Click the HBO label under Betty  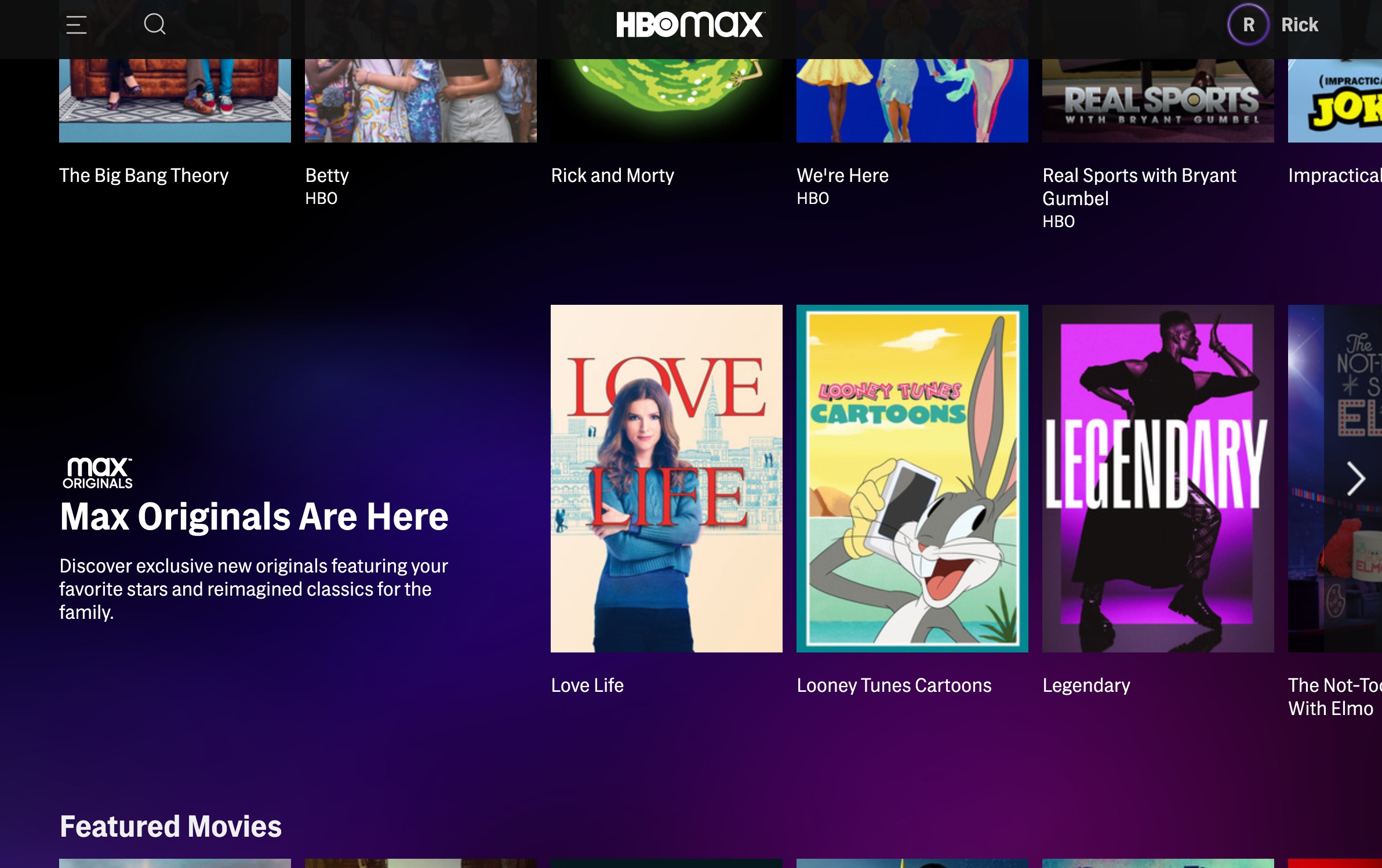point(321,199)
